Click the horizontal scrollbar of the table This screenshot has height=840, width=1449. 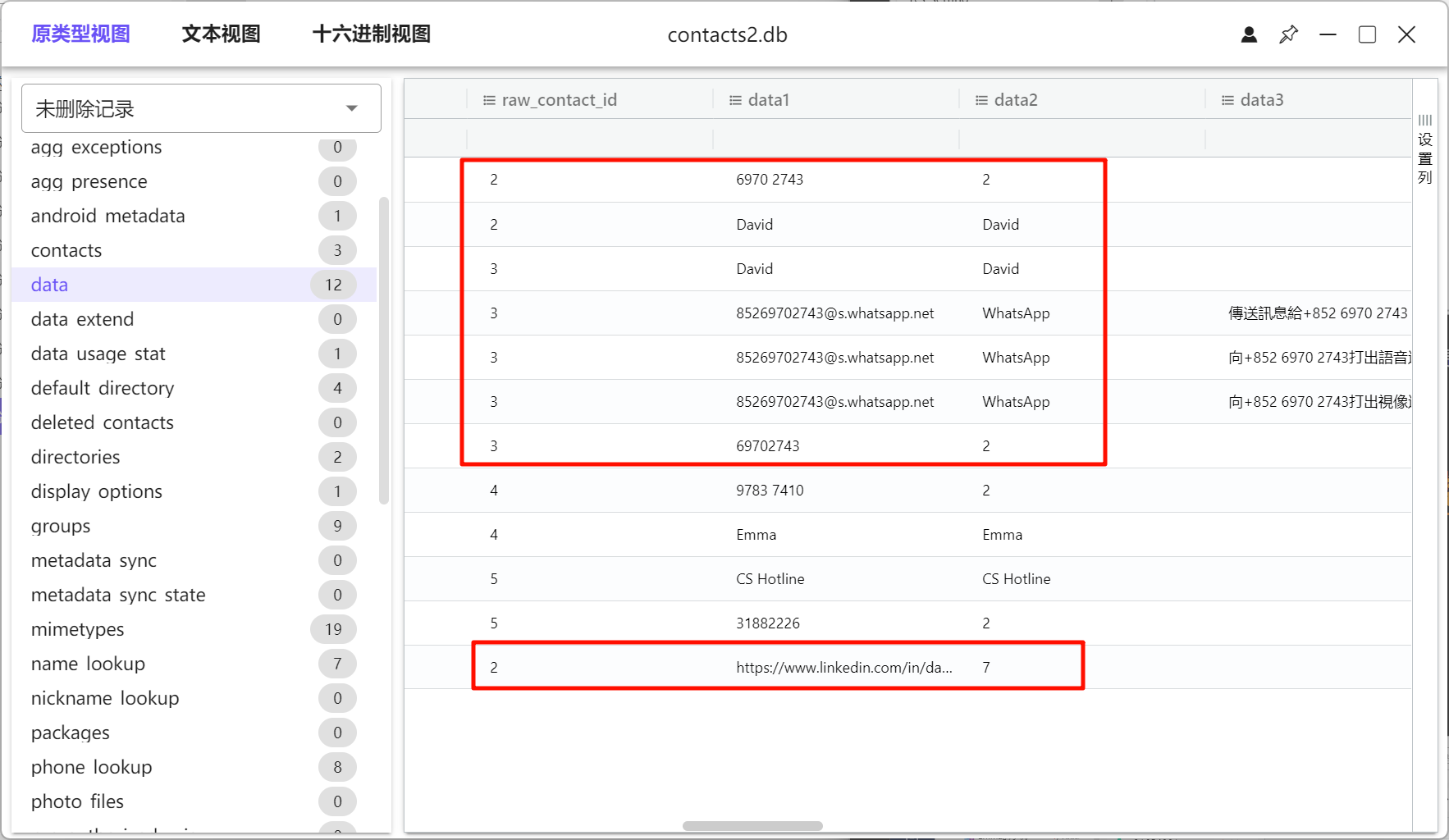[x=752, y=826]
